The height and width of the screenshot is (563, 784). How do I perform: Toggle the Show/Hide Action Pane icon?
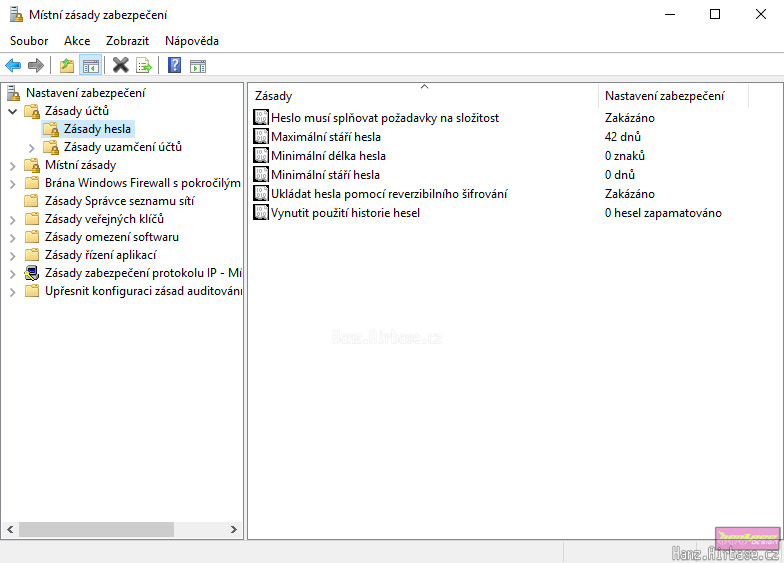click(198, 66)
